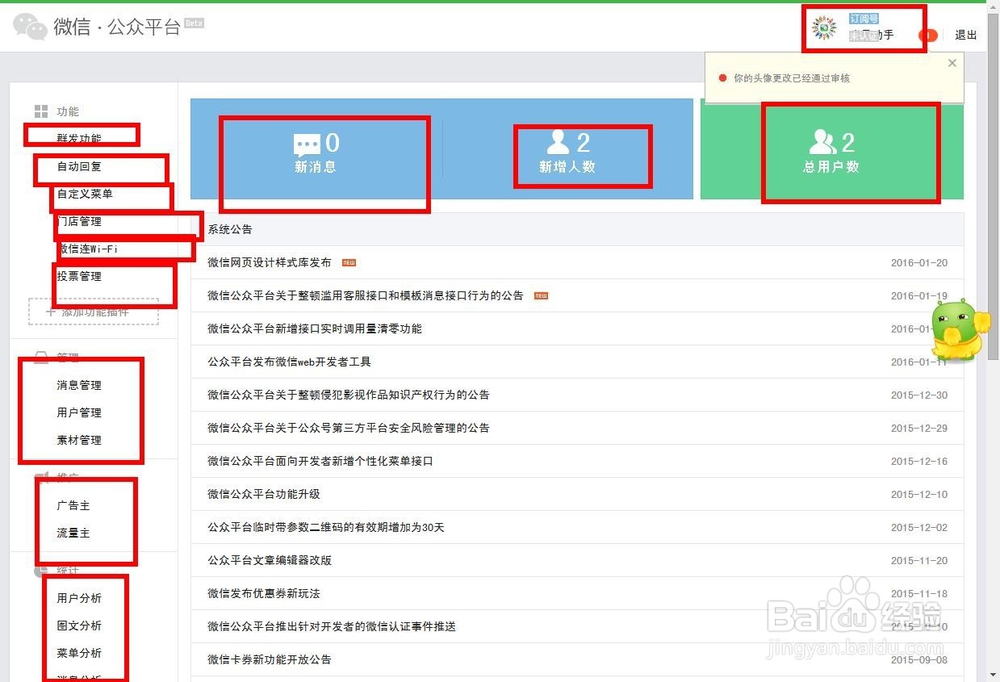Click 添加功能插件 button
Viewport: 1000px width, 682px height.
click(94, 311)
